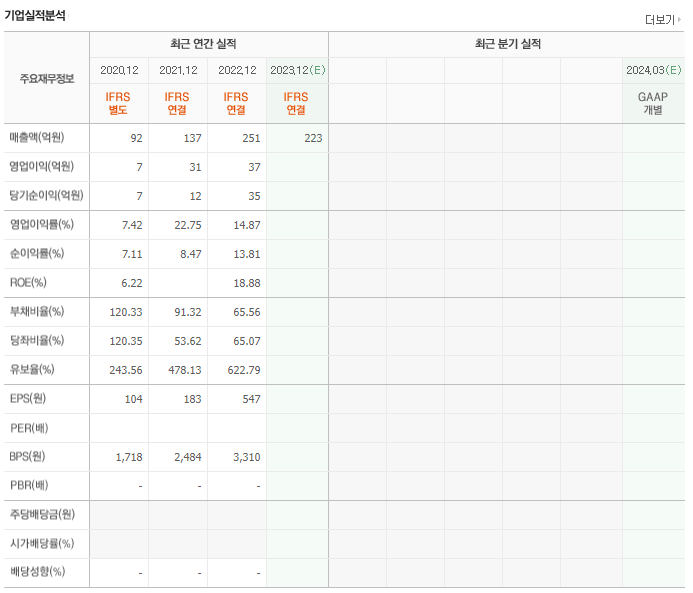Select the 2023.12(E) 매출액 value 223

313,138
